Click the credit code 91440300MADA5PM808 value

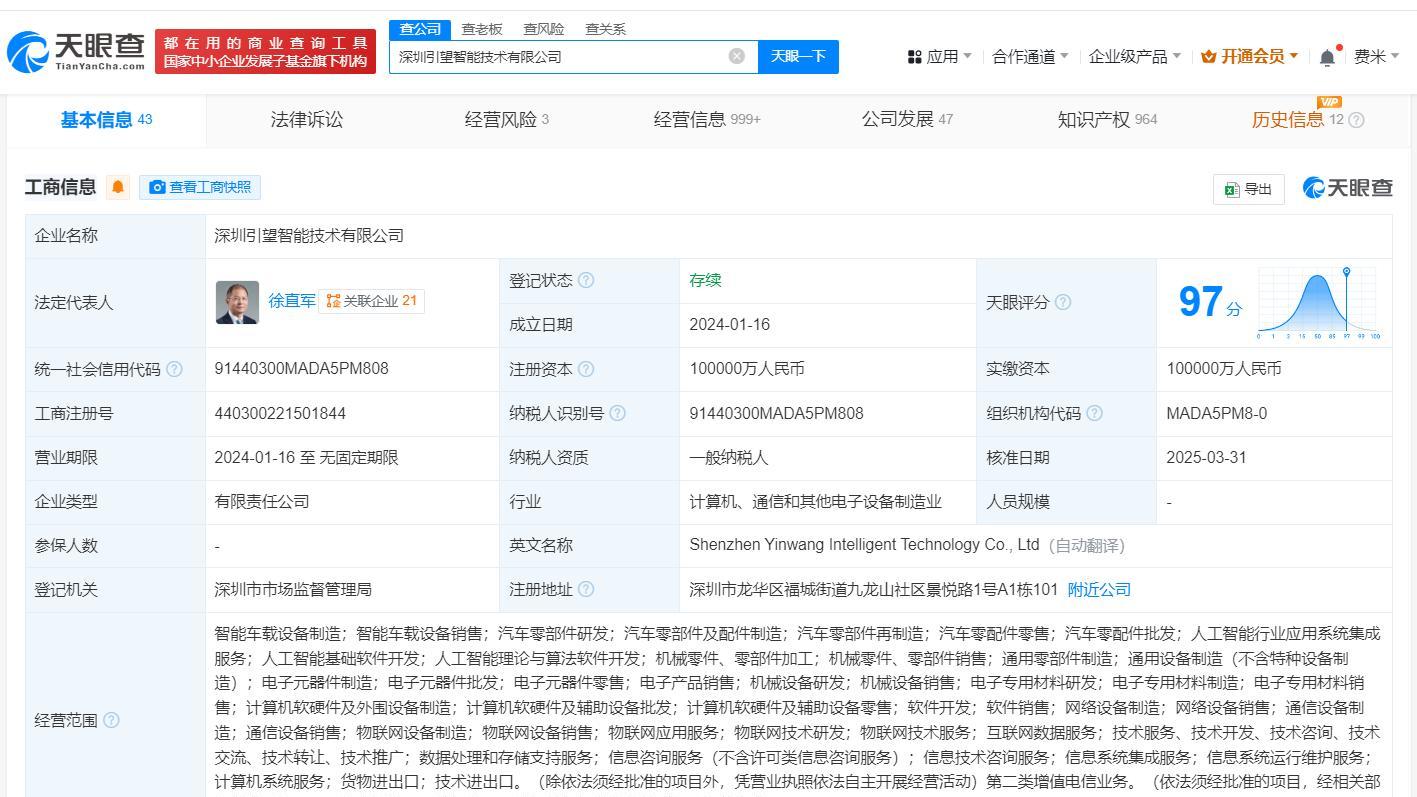click(x=301, y=369)
